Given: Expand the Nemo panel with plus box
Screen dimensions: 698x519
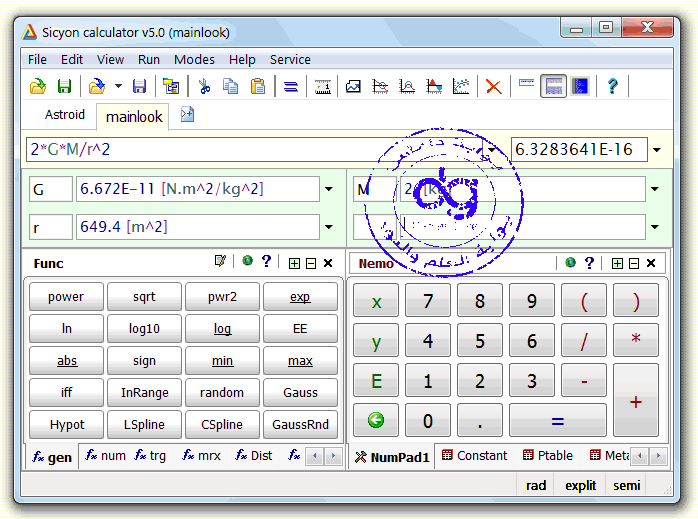Looking at the screenshot, I should click(617, 264).
